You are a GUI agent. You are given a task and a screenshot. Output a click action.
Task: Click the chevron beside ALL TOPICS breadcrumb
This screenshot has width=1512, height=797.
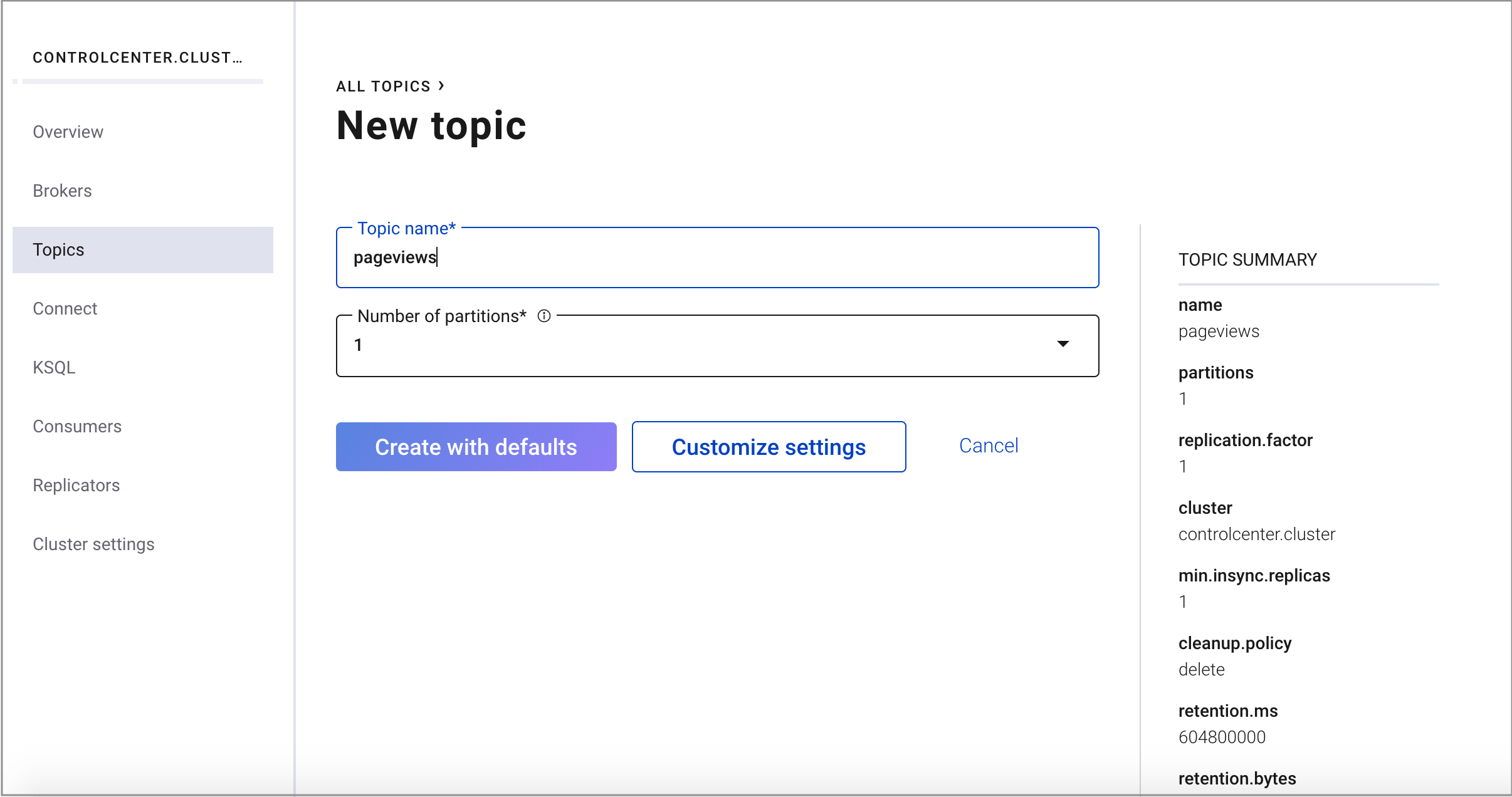coord(441,86)
